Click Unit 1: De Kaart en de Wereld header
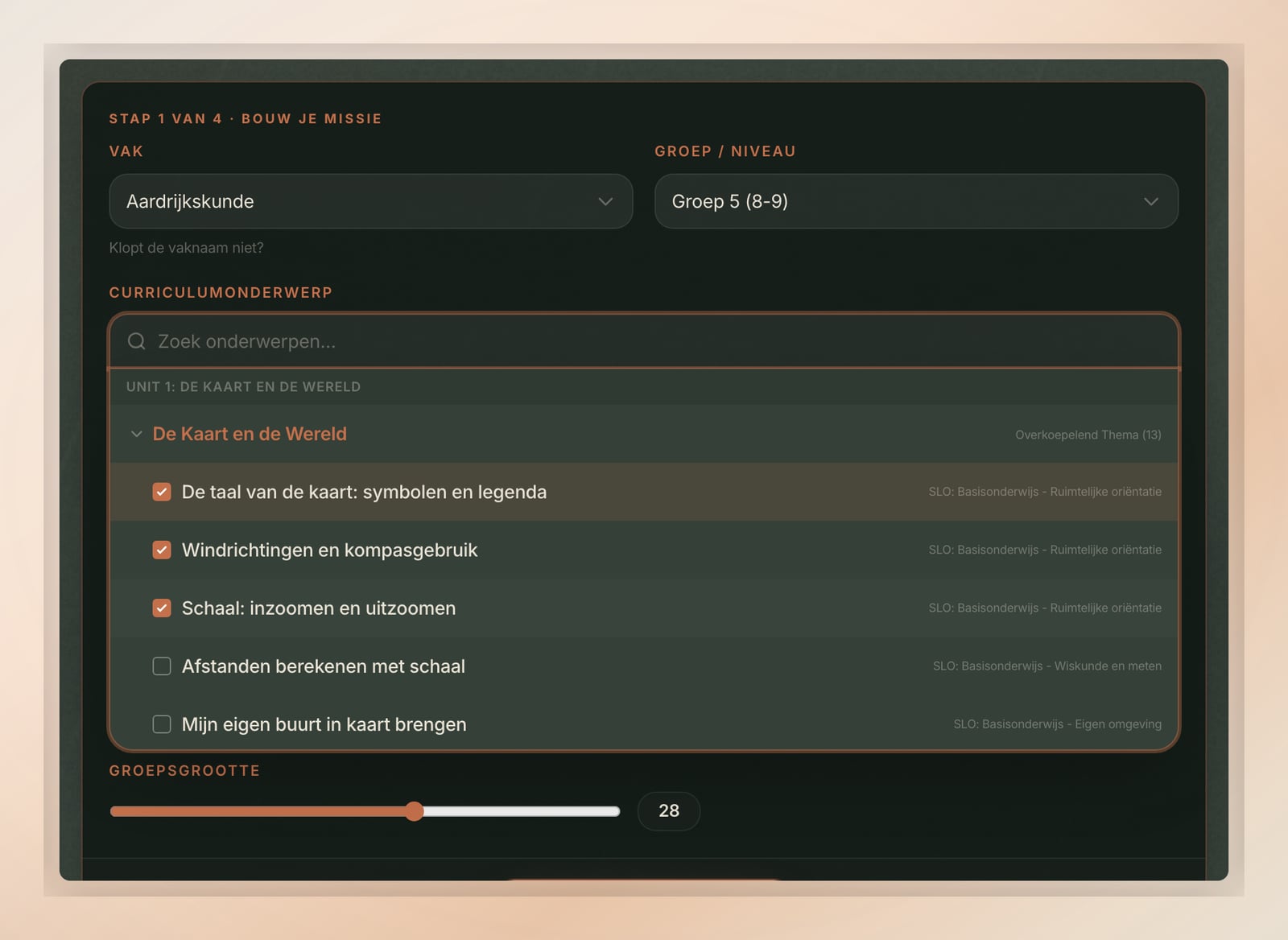This screenshot has width=1288, height=940. (243, 386)
